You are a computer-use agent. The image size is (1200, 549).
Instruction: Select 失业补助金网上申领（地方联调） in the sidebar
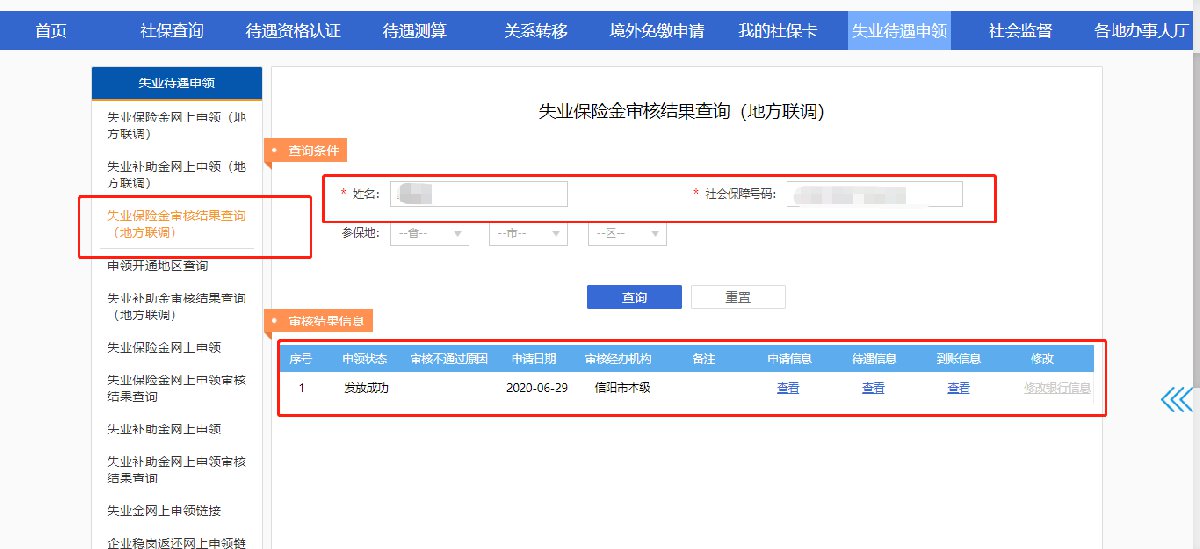(x=176, y=175)
